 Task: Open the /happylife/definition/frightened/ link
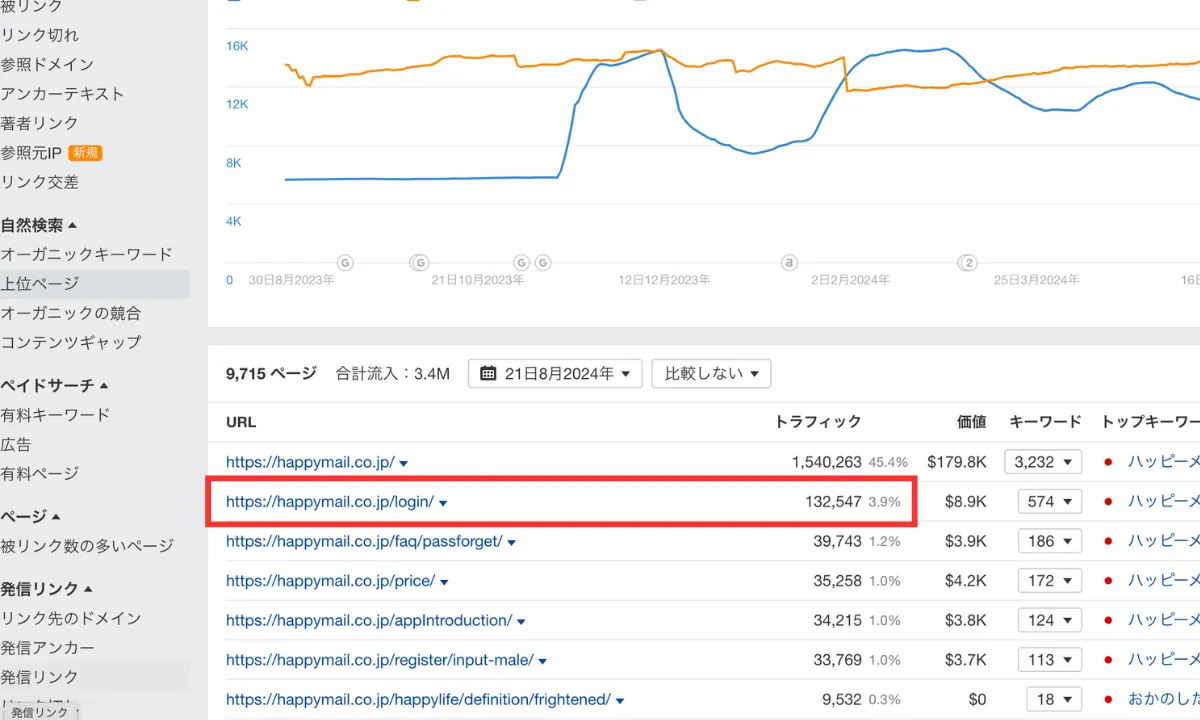(418, 700)
